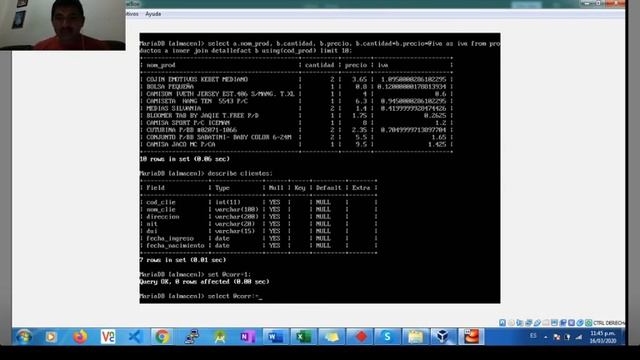640x360 pixels.
Task: Click the 'direccion' field name
Action: coord(162,217)
